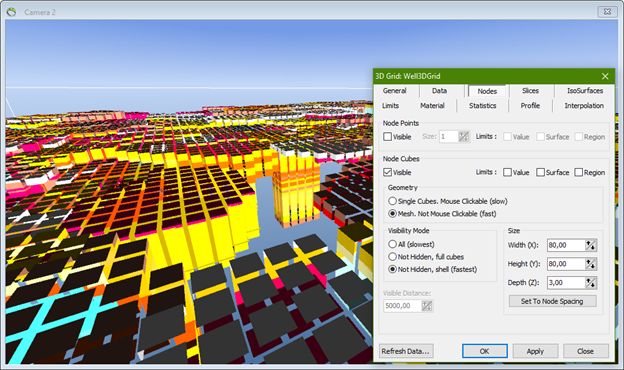The image size is (624, 370).
Task: Open the Slices tab
Action: click(530, 91)
